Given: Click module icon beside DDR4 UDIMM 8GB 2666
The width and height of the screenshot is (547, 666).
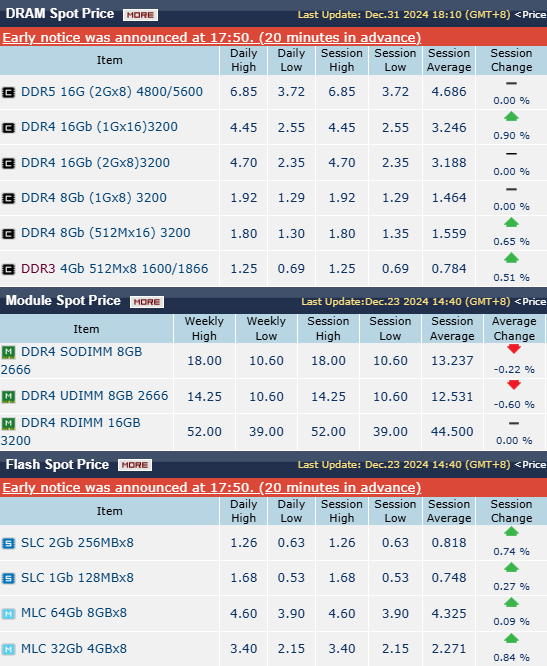Looking at the screenshot, I should pyautogui.click(x=8, y=397).
